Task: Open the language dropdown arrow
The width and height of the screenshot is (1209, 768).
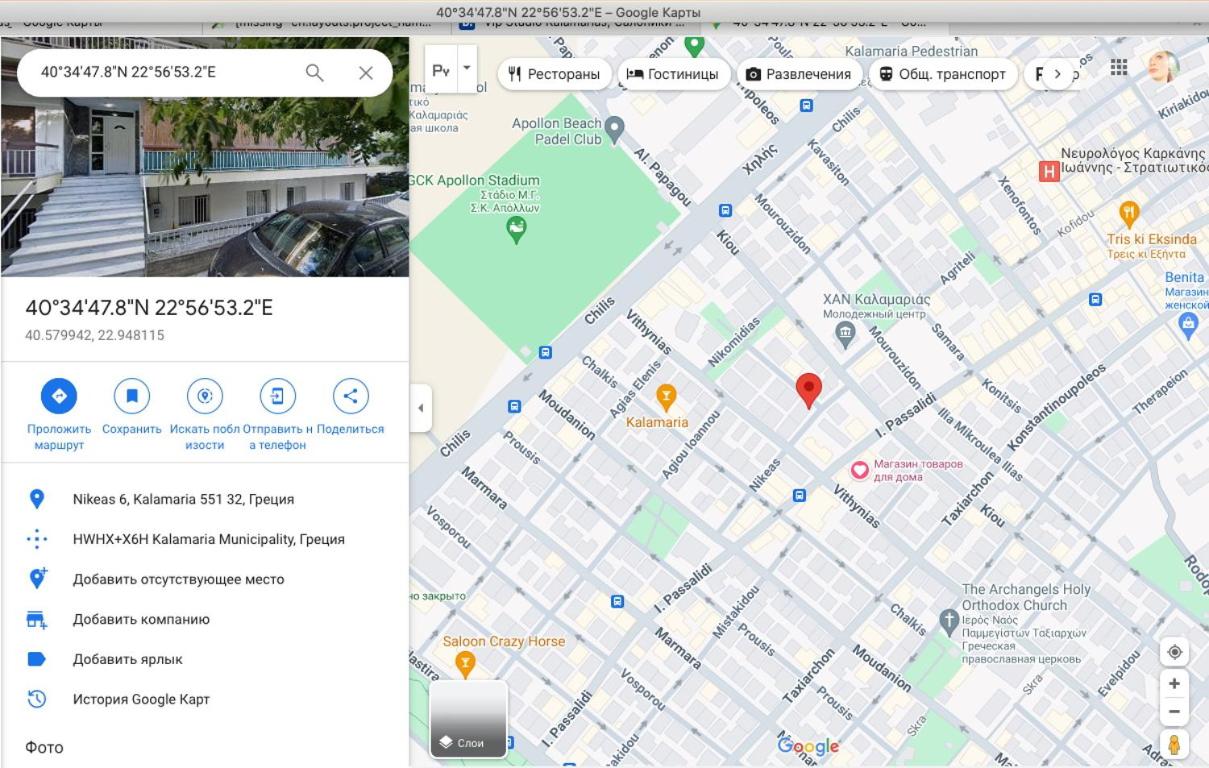Action: [465, 69]
